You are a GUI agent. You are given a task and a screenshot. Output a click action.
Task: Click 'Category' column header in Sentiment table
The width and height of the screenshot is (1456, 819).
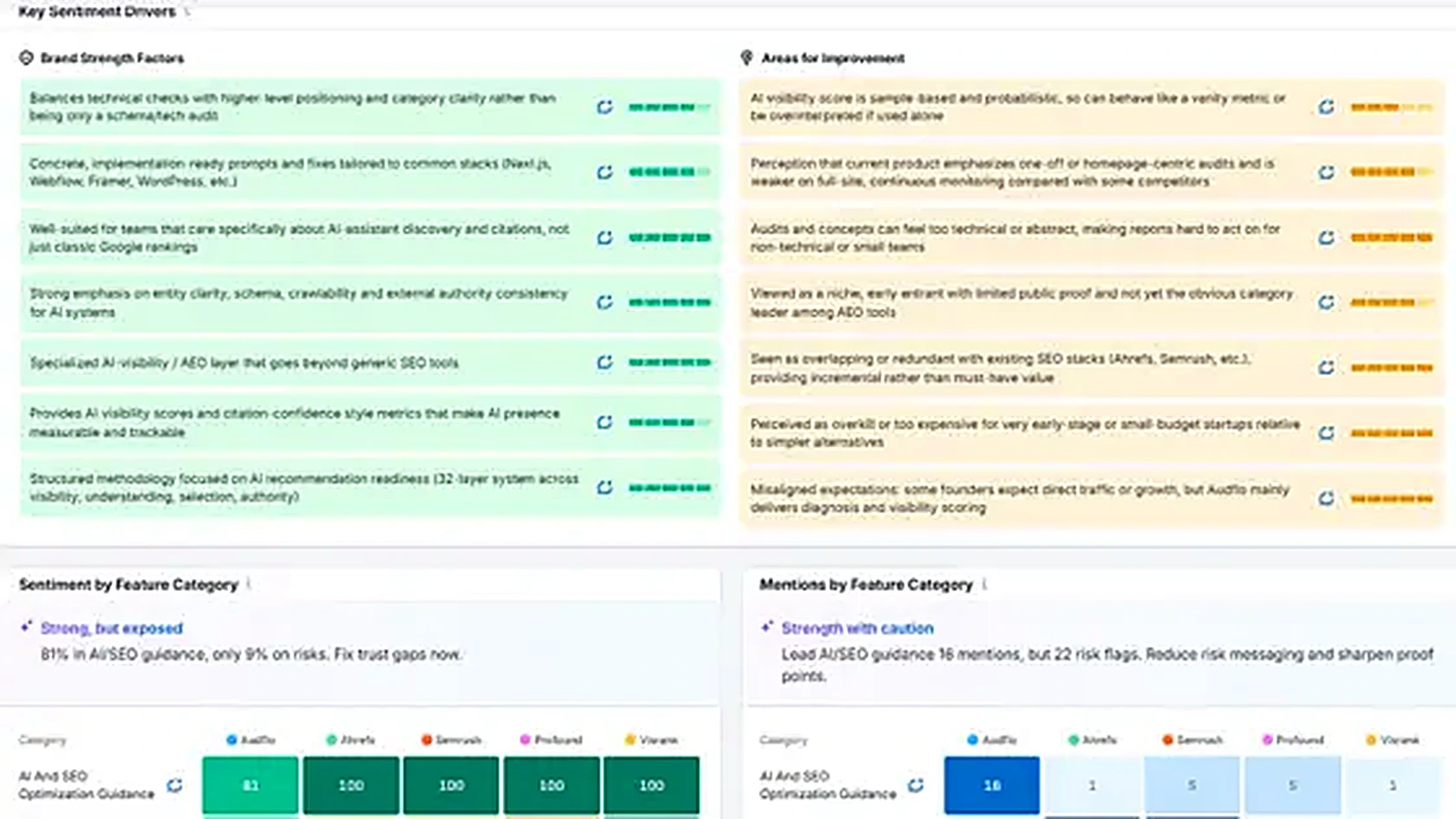click(x=42, y=740)
